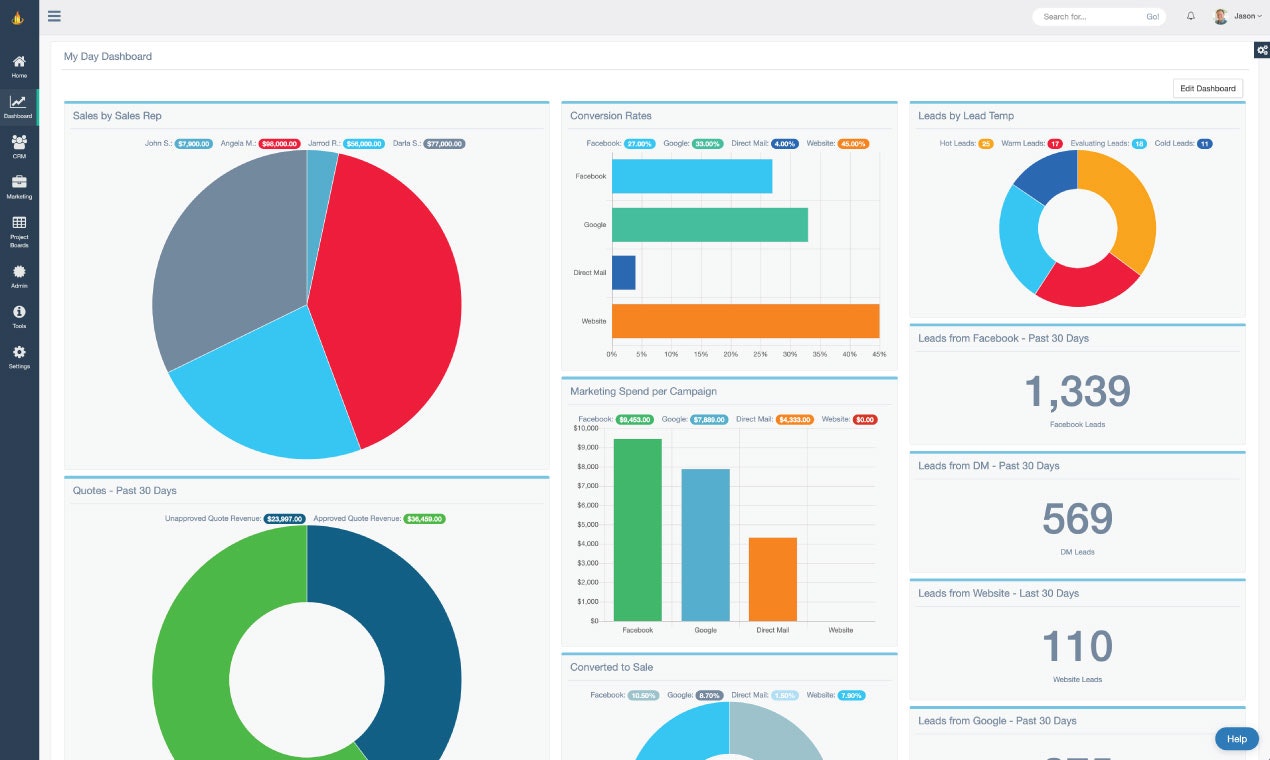1270x760 pixels.
Task: Open notifications via the bell icon
Action: [x=1191, y=16]
